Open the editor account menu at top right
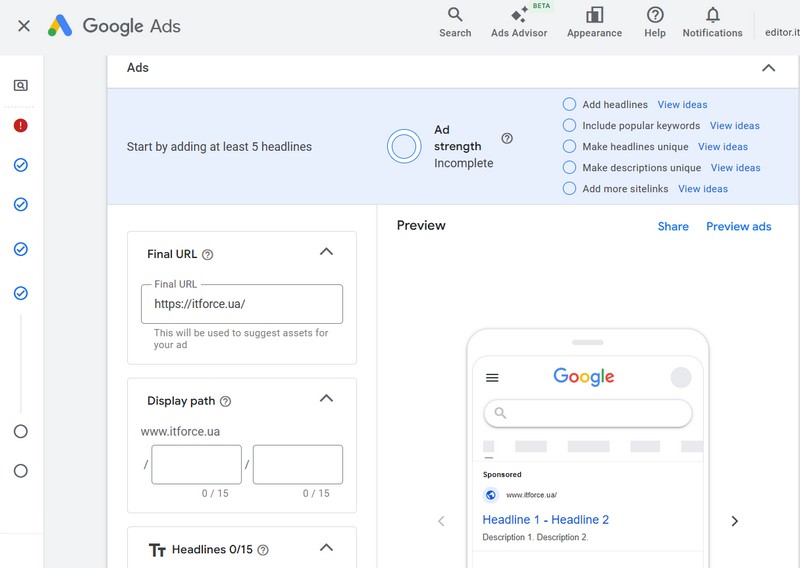The image size is (800, 568). click(782, 32)
